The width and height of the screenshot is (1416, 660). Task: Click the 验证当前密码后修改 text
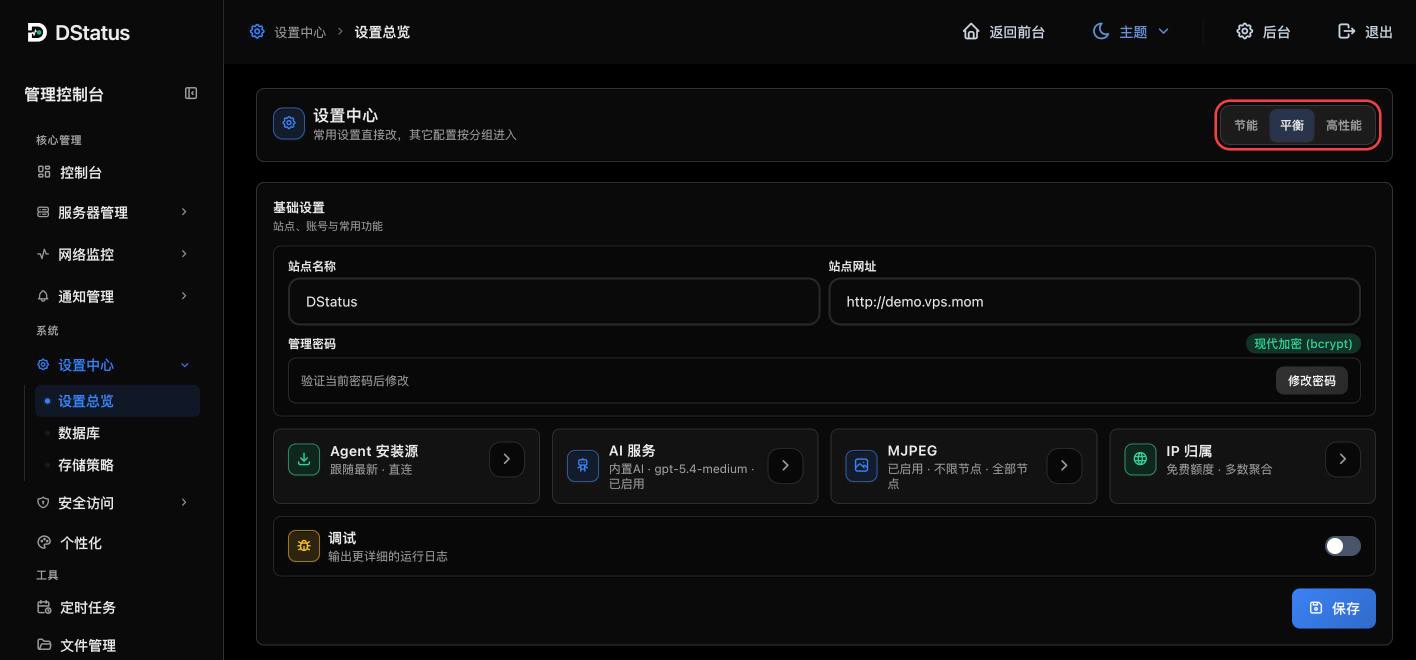coord(355,381)
